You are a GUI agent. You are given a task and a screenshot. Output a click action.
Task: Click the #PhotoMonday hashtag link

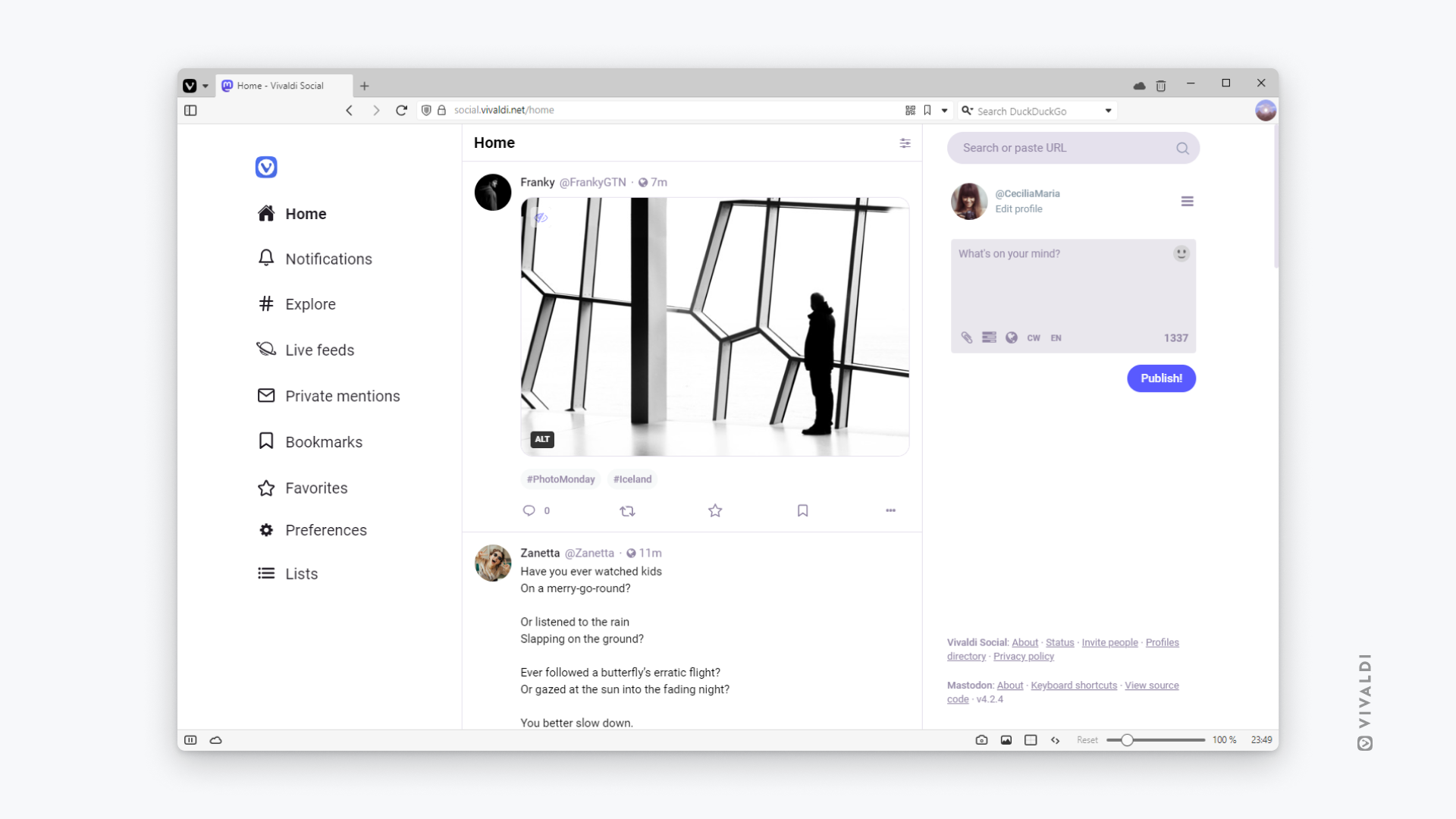click(x=560, y=479)
